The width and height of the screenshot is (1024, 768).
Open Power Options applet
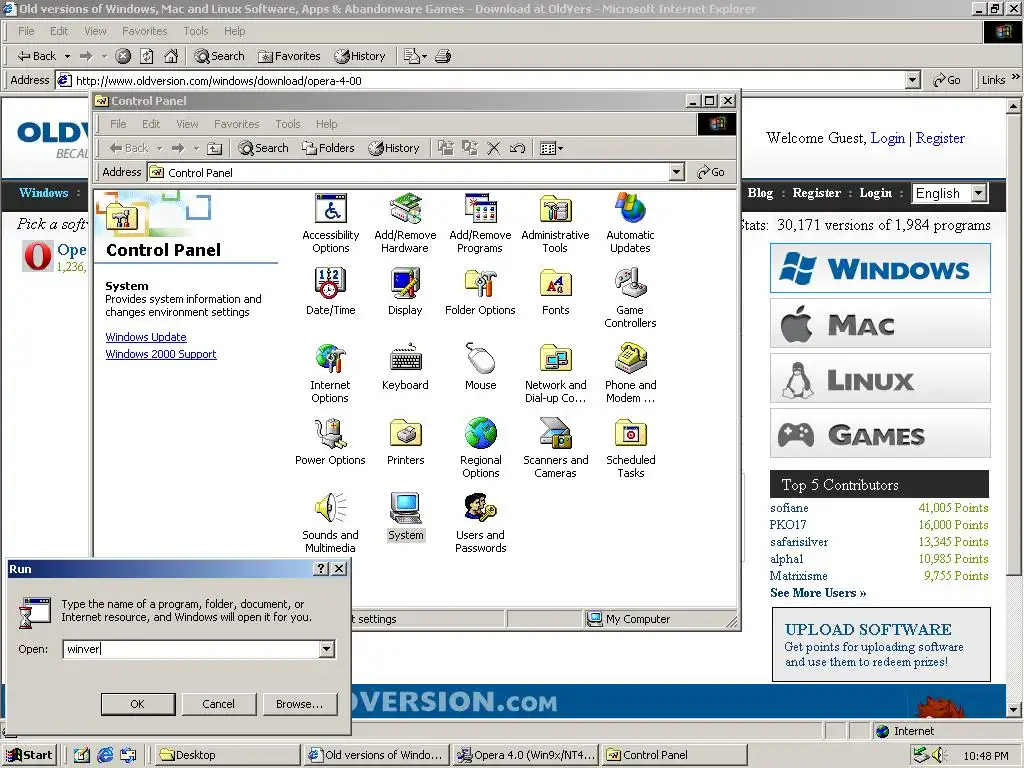coord(330,442)
